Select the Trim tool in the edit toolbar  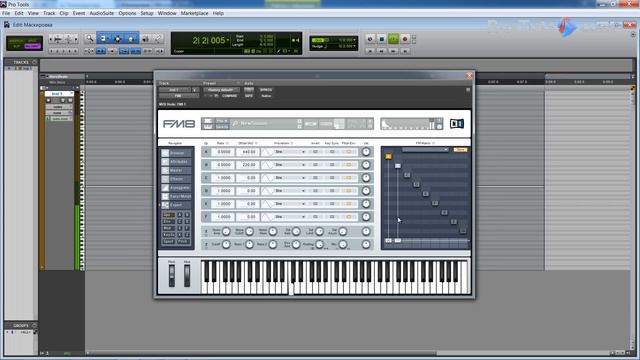pos(104,39)
